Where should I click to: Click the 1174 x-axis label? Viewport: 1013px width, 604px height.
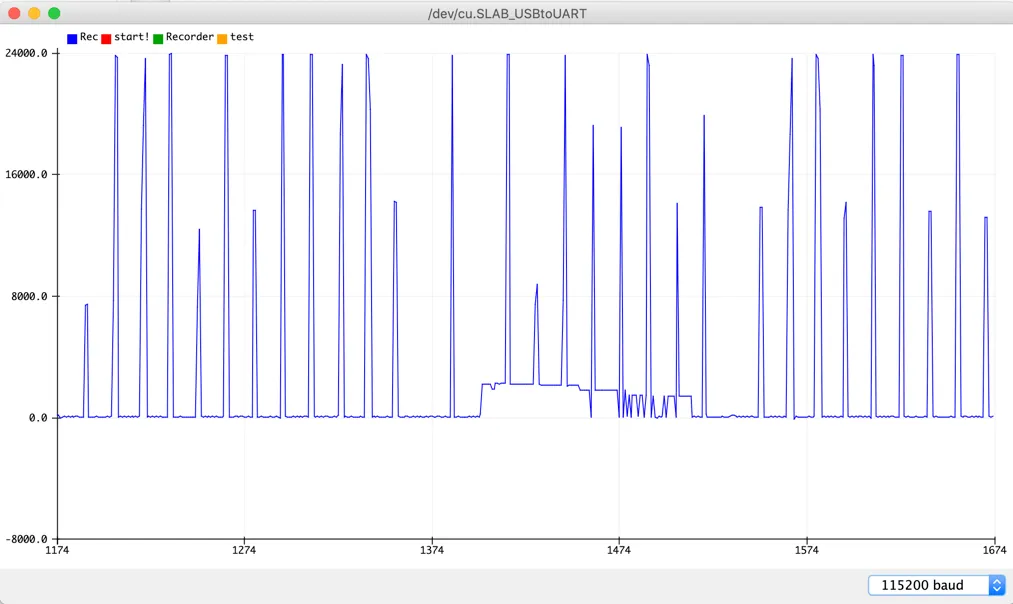[x=57, y=550]
